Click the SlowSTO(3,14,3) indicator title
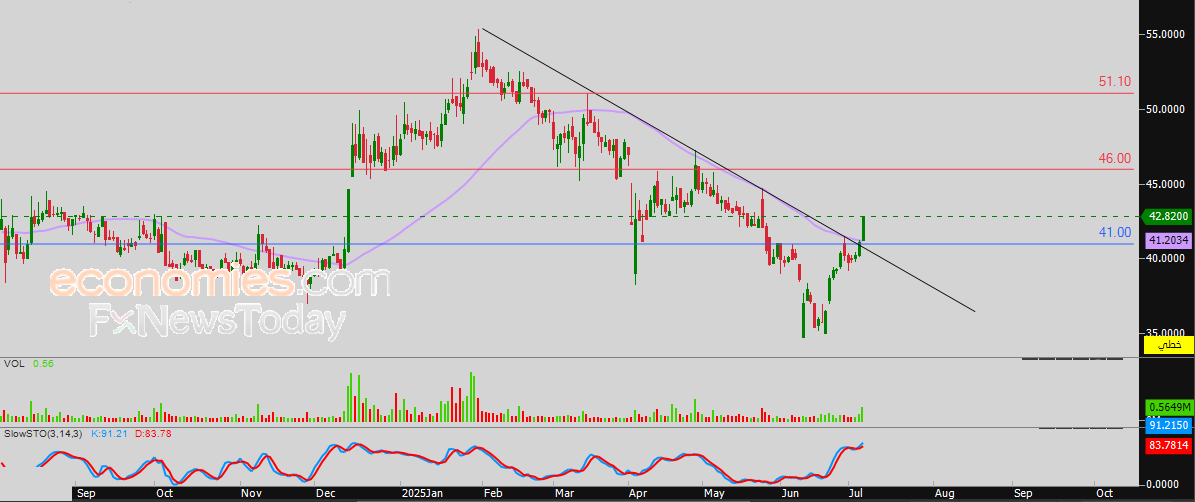Viewport: 1195px width, 502px height. click(43, 433)
